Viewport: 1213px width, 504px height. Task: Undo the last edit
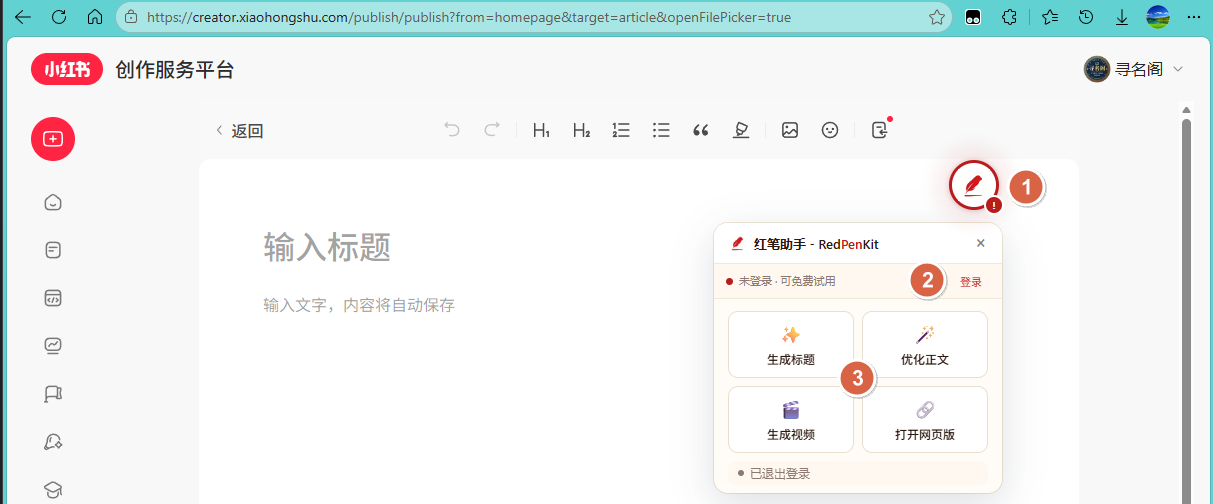coord(452,130)
